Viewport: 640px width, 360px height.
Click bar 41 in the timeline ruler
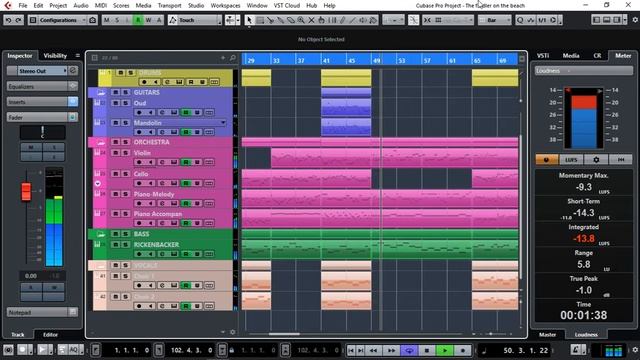(326, 60)
